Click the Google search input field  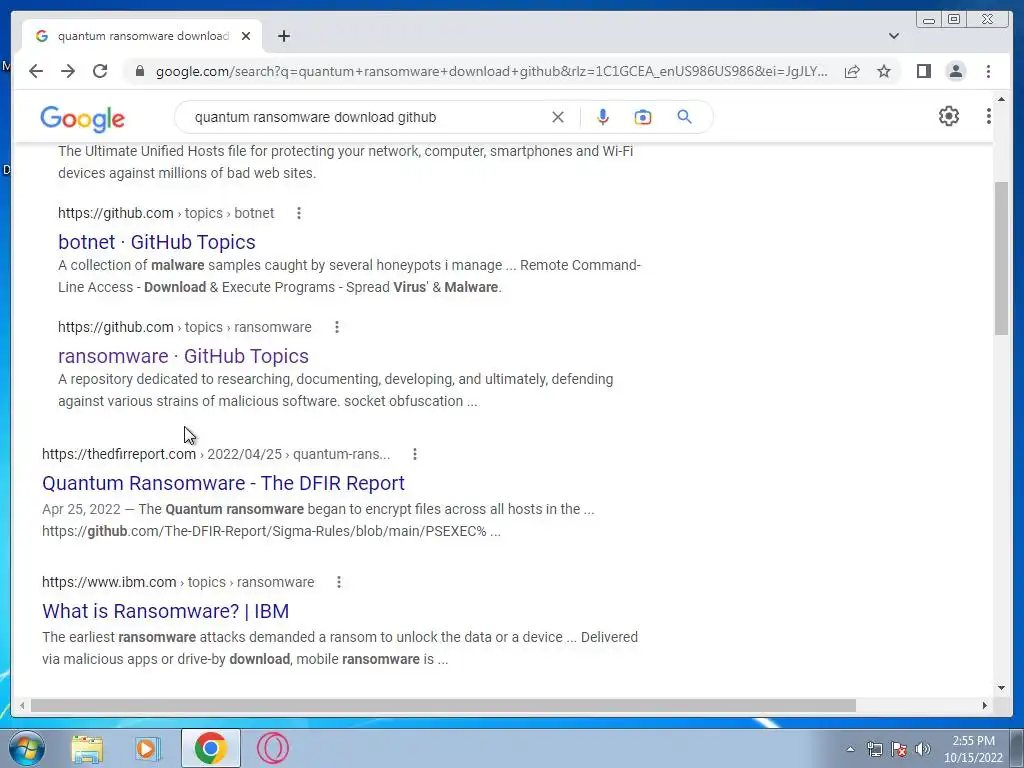[x=366, y=117]
